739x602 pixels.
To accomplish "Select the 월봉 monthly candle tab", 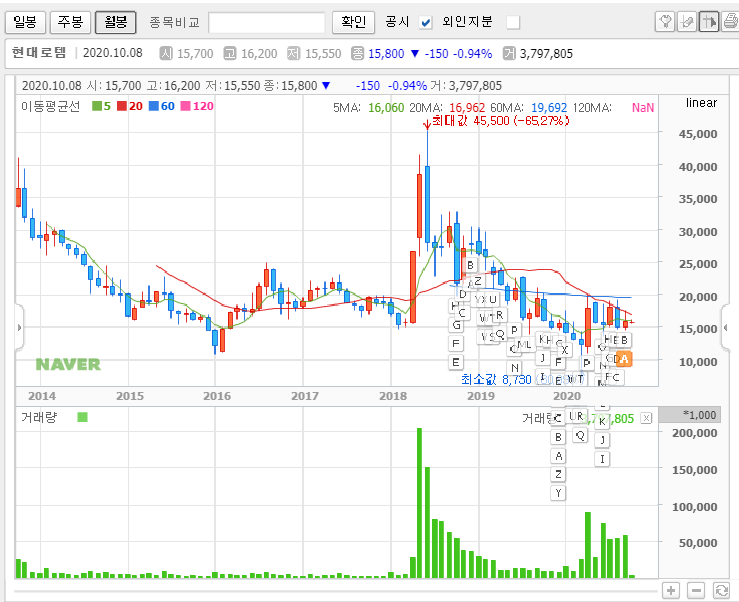I will [115, 22].
